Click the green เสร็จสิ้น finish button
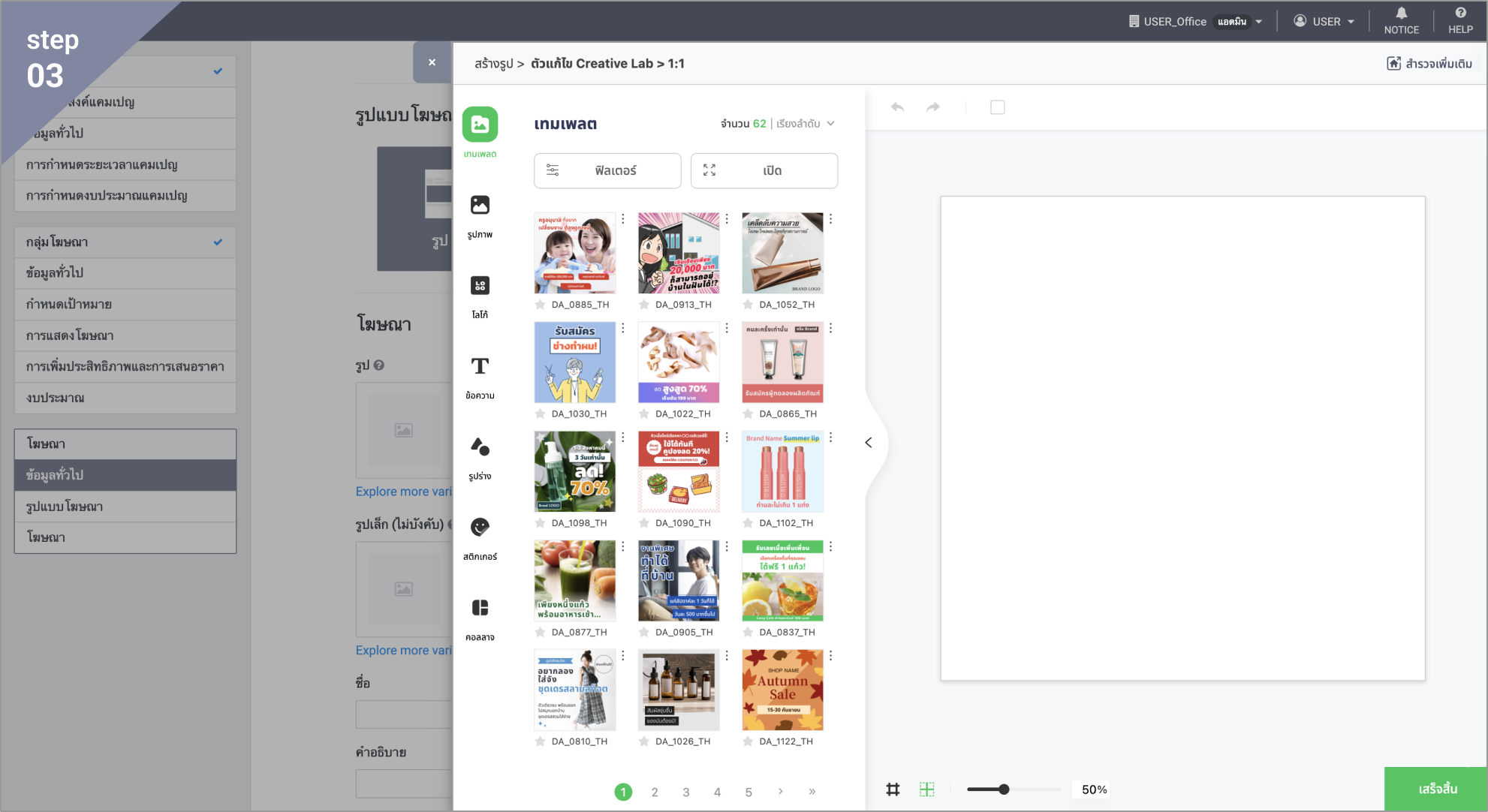Screen dimensions: 1488x812 (1437, 789)
